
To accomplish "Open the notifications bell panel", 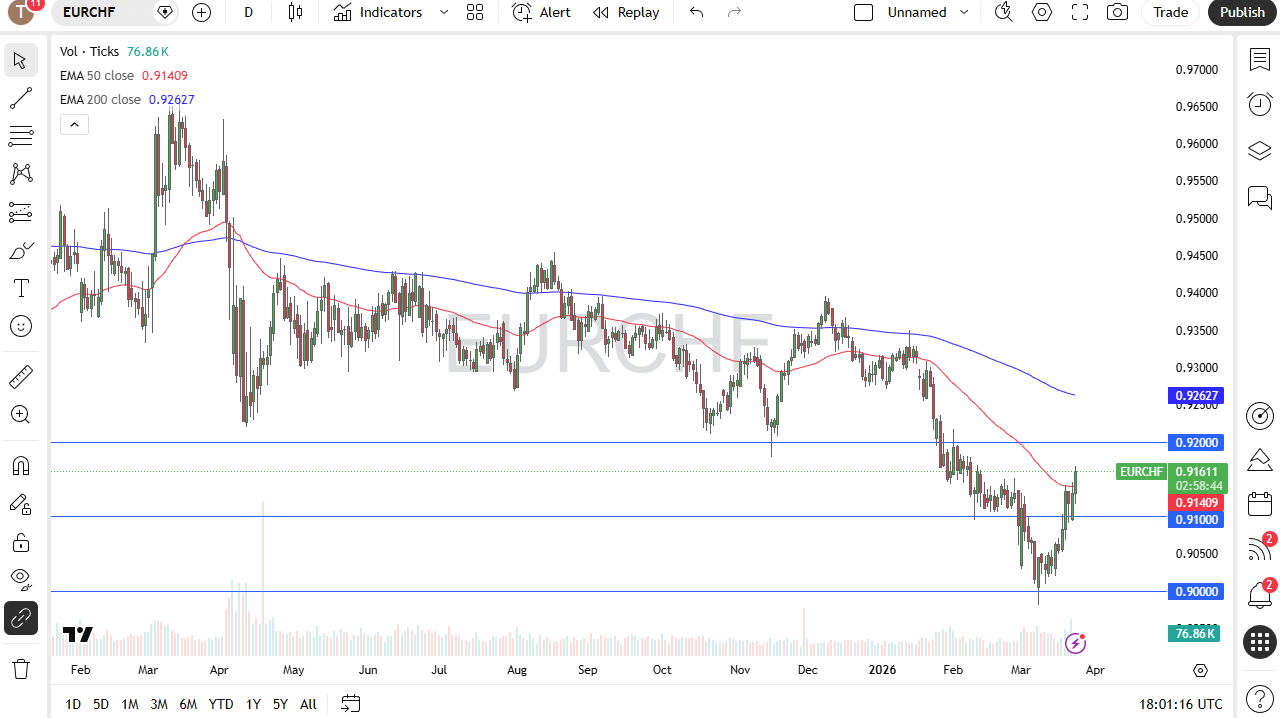I will pos(1259,596).
